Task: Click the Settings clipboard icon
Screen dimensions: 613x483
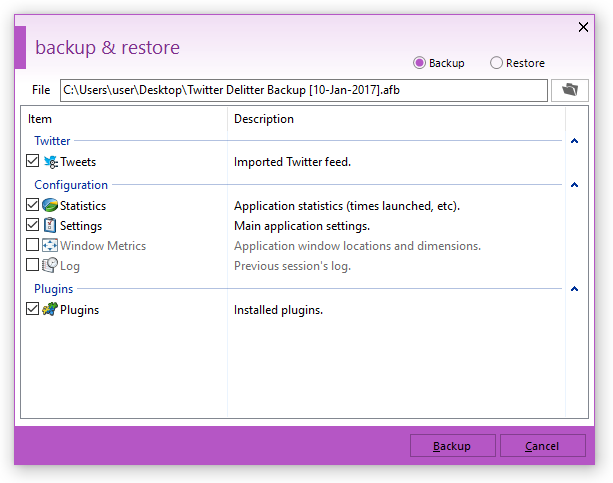Action: pos(50,226)
